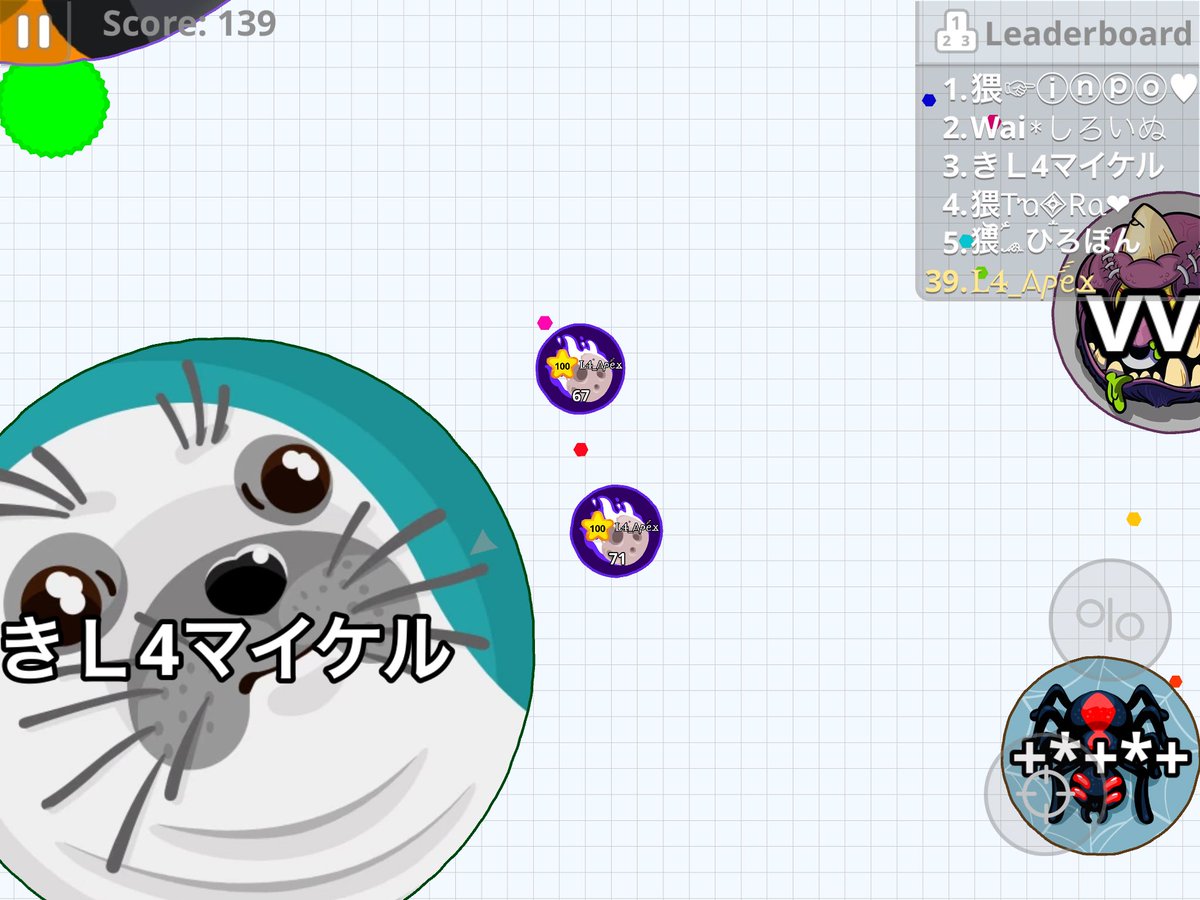This screenshot has height=900, width=1200.
Task: Tap the yellow food pellet
Action: tap(1134, 519)
